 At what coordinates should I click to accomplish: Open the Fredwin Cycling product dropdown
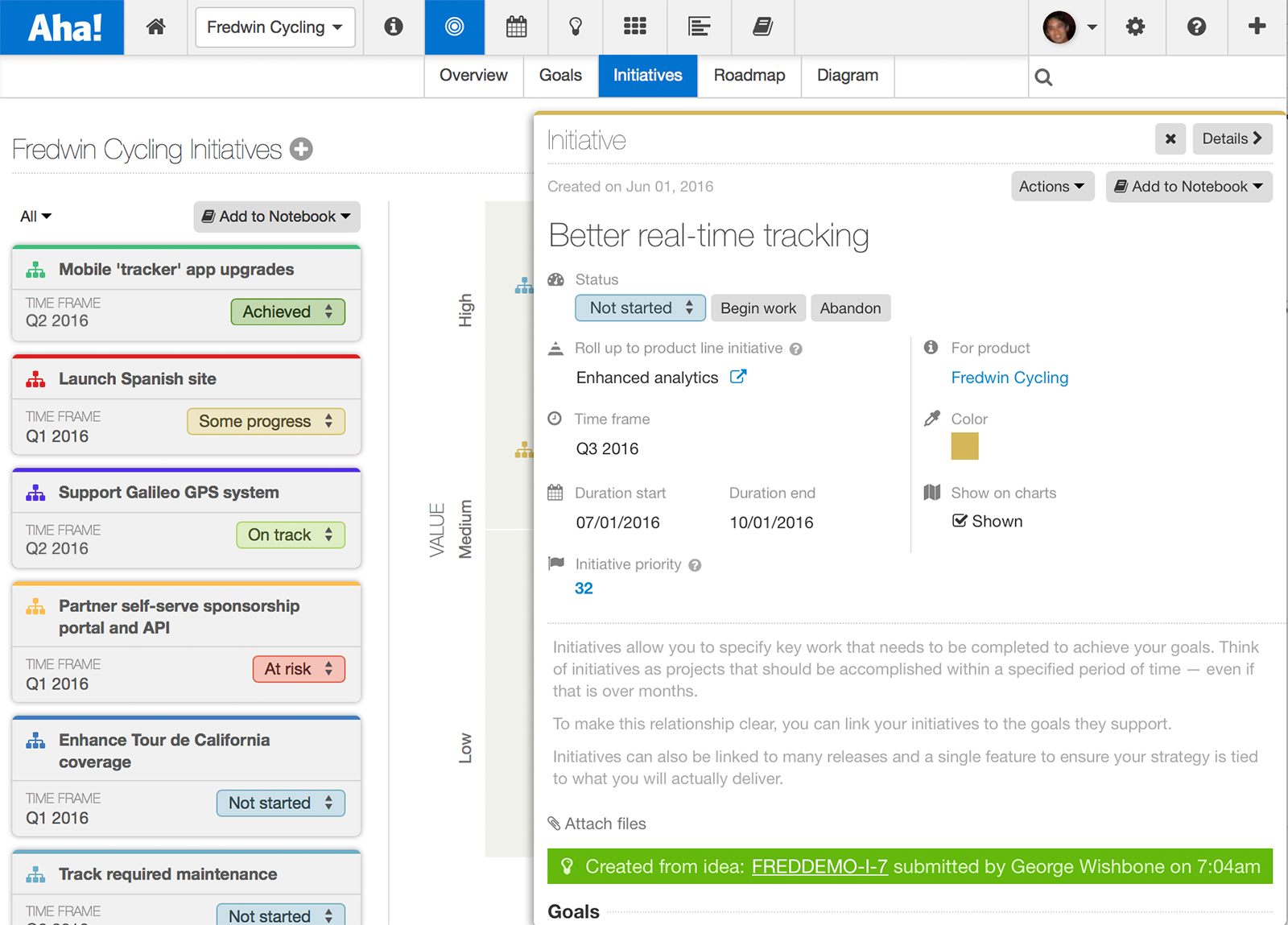pyautogui.click(x=275, y=27)
